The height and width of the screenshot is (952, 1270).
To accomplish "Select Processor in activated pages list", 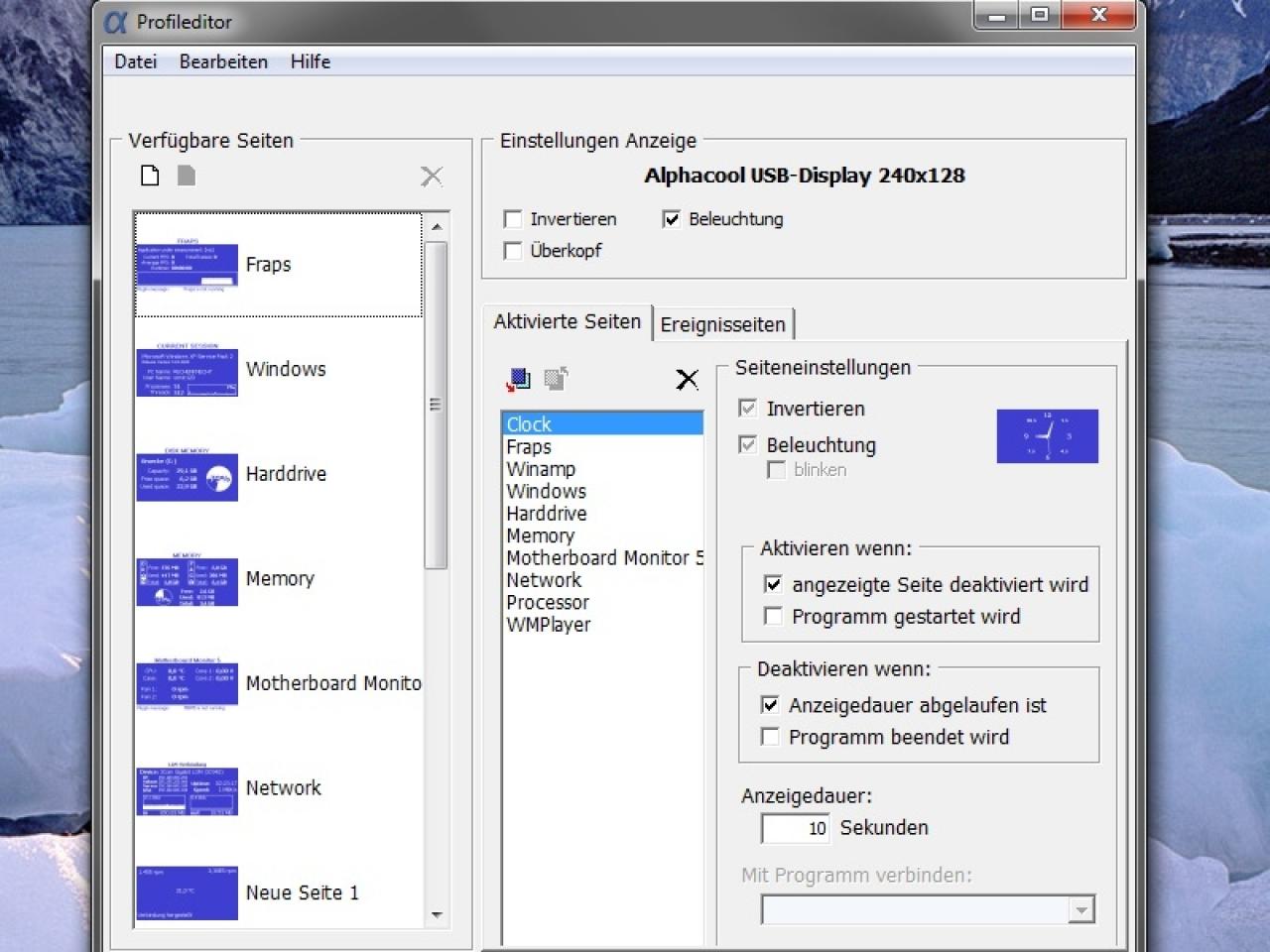I will point(602,602).
